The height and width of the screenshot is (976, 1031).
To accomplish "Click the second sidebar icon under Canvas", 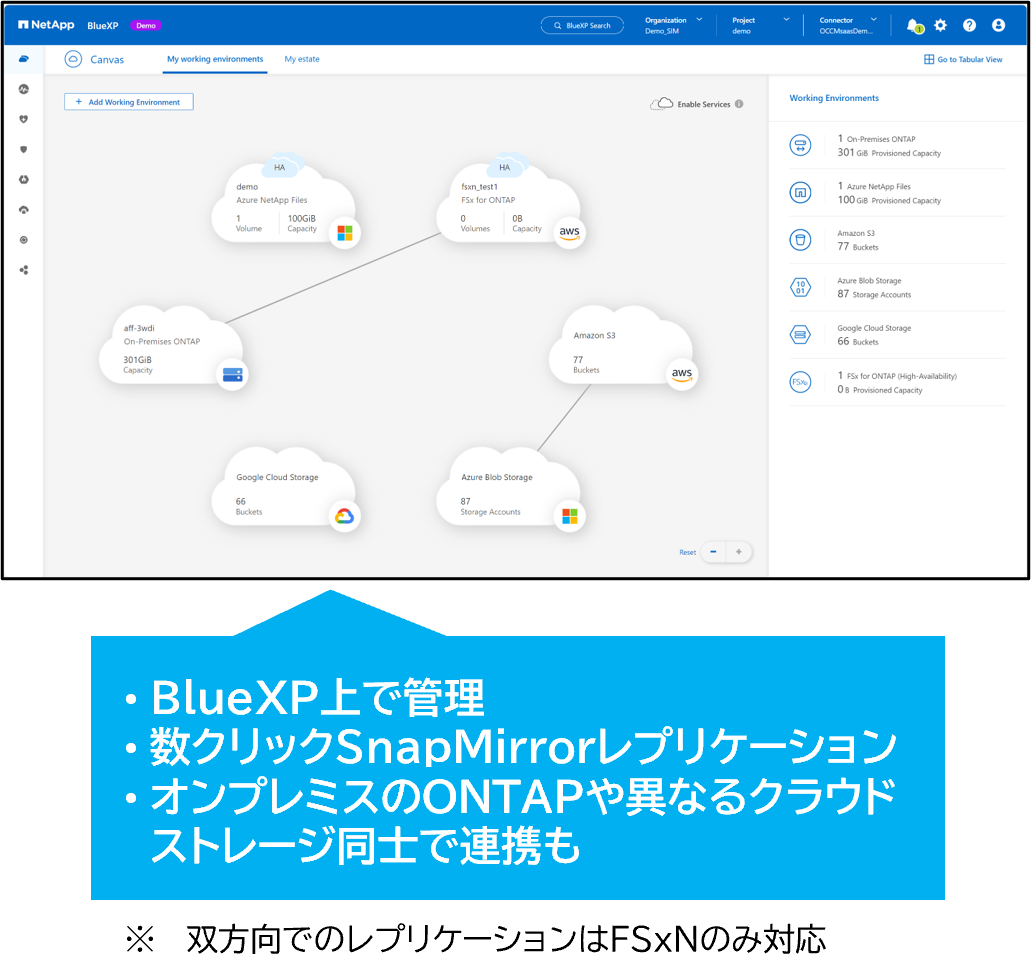I will coord(24,89).
